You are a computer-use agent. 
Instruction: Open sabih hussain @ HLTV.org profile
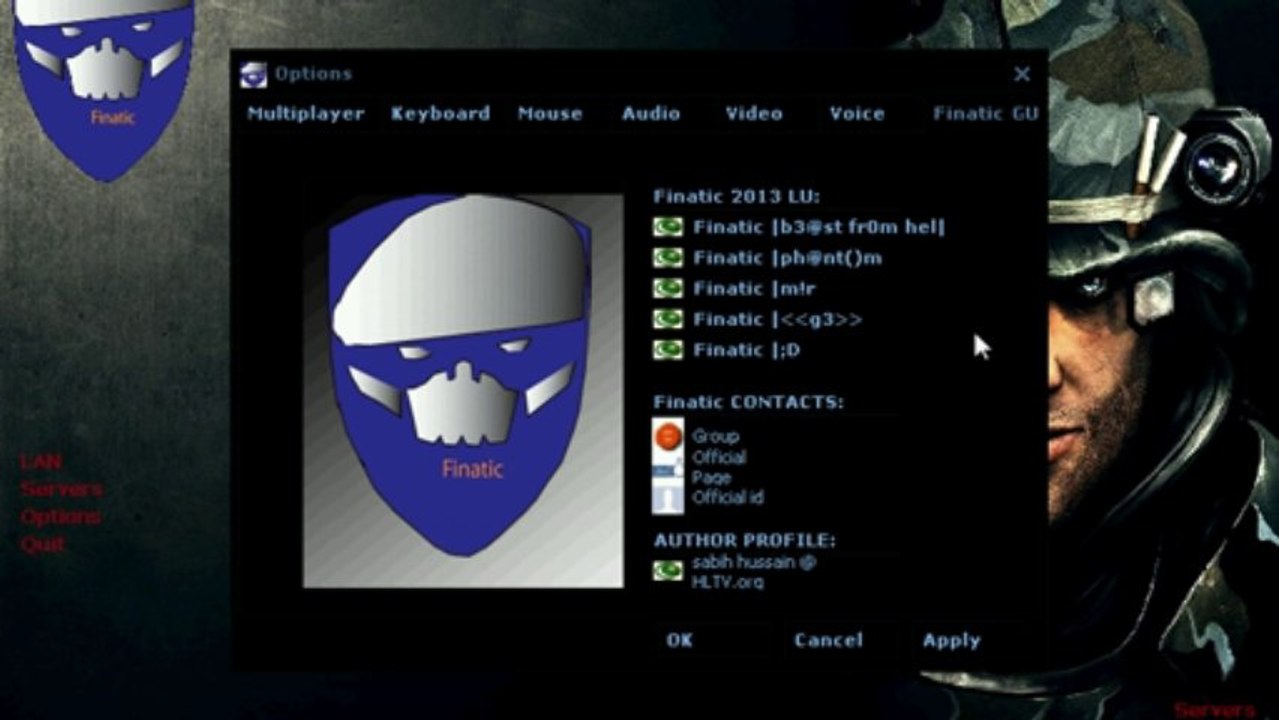[754, 571]
